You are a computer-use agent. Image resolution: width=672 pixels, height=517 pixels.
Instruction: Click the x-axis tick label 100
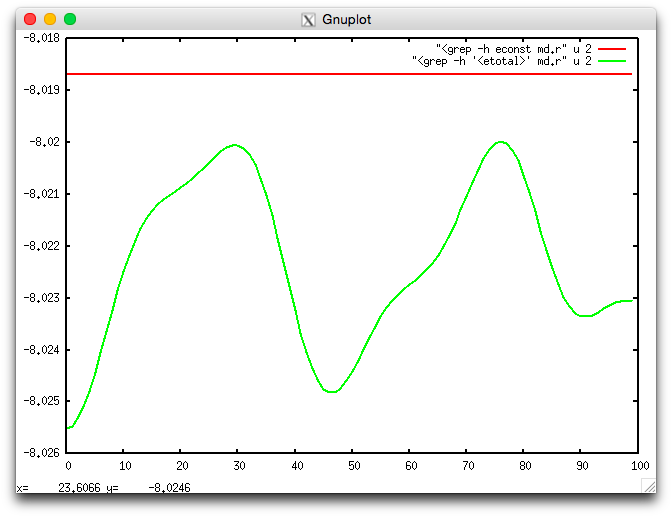(637, 465)
